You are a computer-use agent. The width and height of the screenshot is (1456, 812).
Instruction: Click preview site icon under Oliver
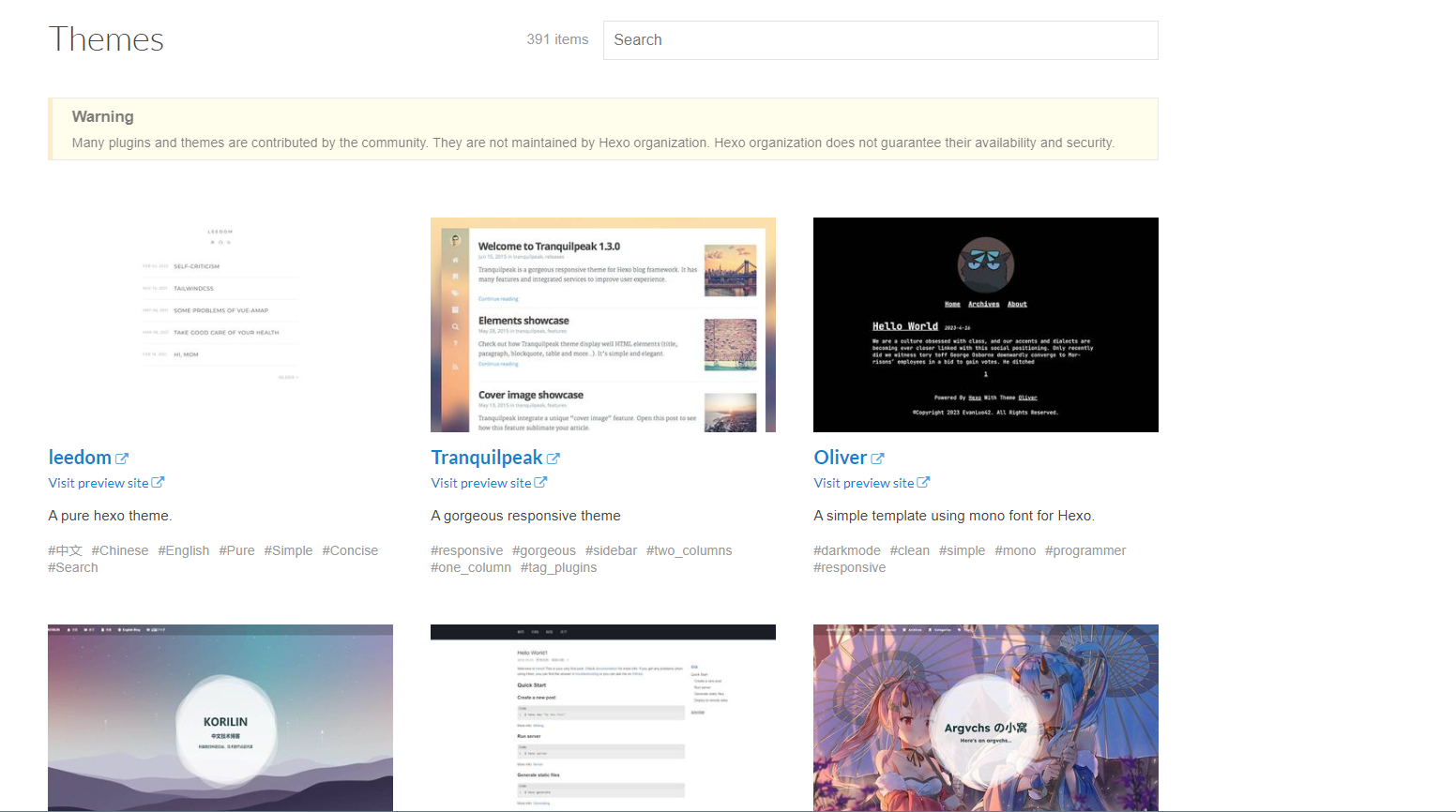click(x=923, y=483)
